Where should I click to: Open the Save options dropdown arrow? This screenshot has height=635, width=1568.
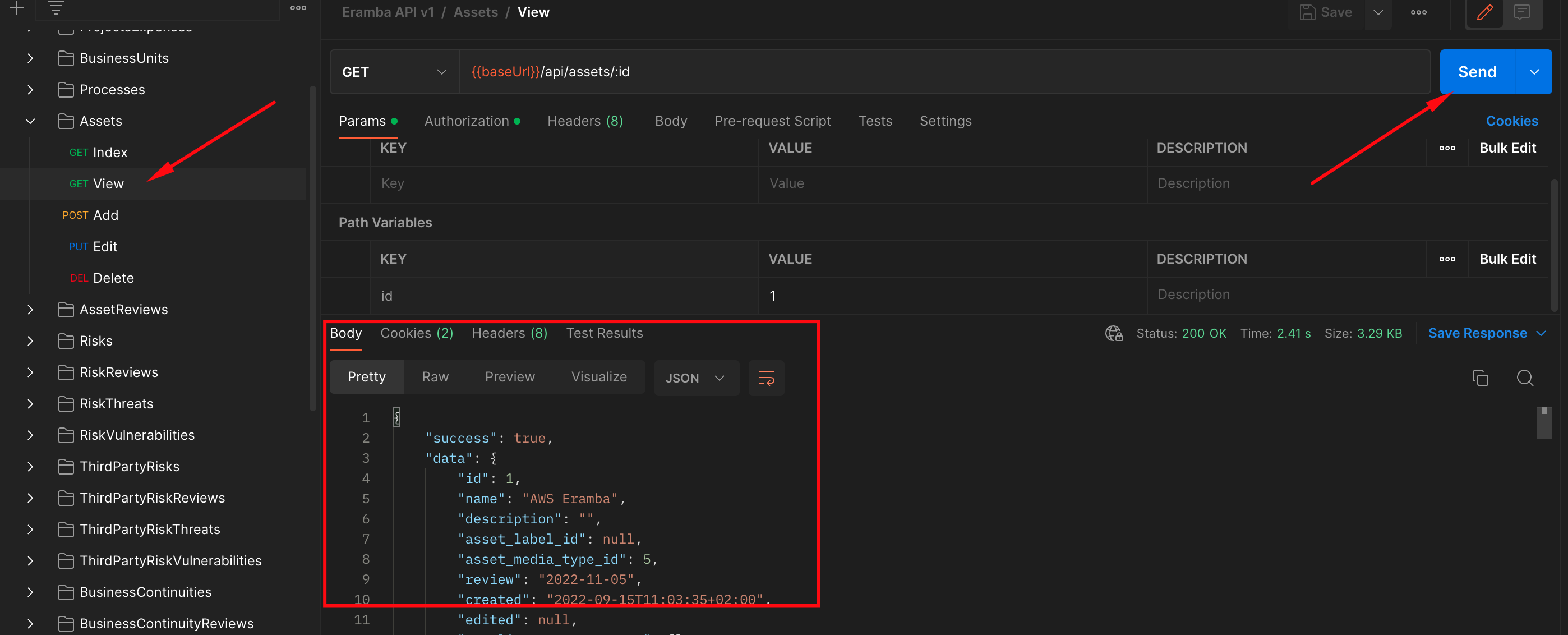tap(1378, 12)
